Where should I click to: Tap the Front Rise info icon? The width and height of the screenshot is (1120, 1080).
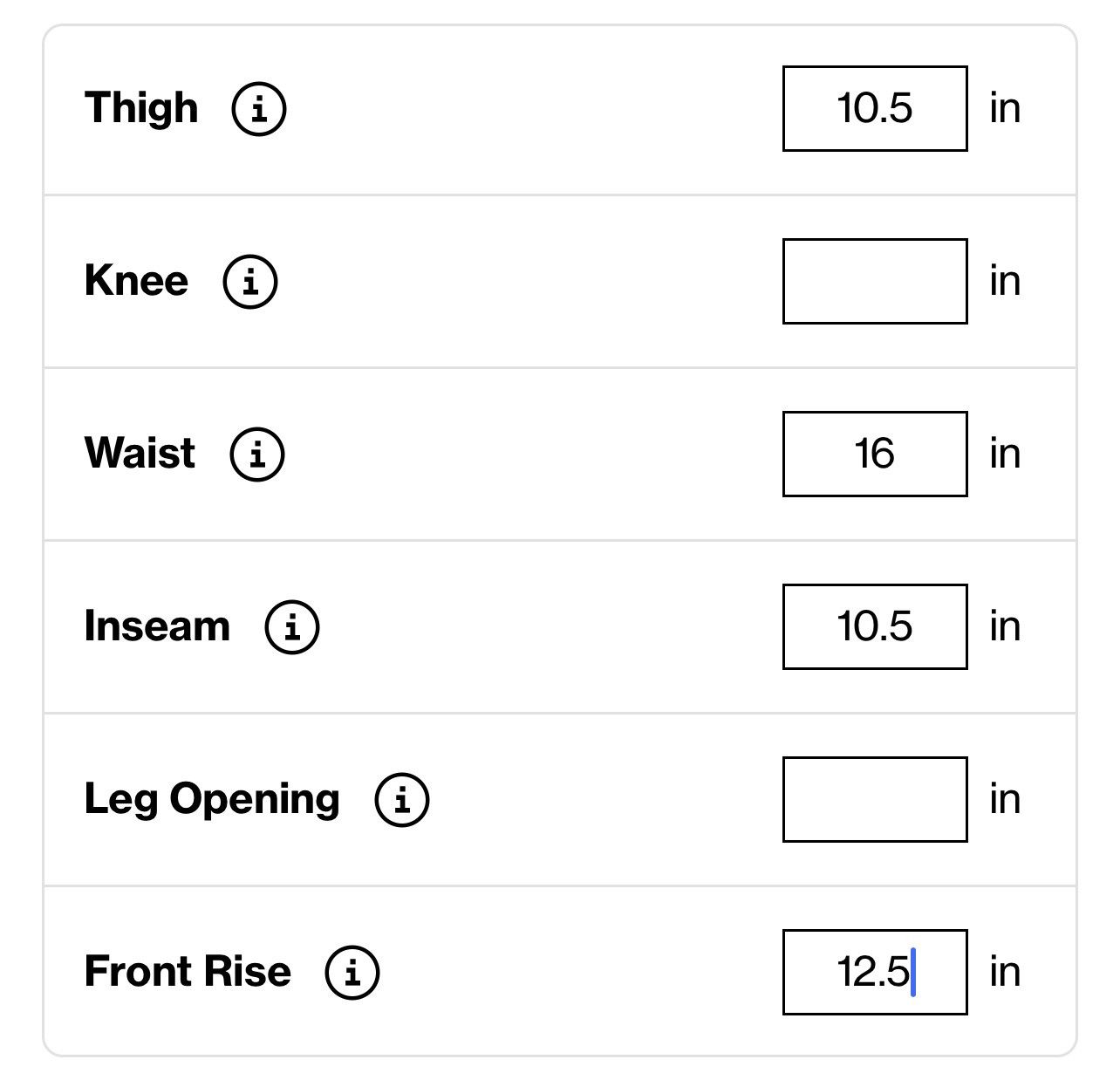click(352, 973)
